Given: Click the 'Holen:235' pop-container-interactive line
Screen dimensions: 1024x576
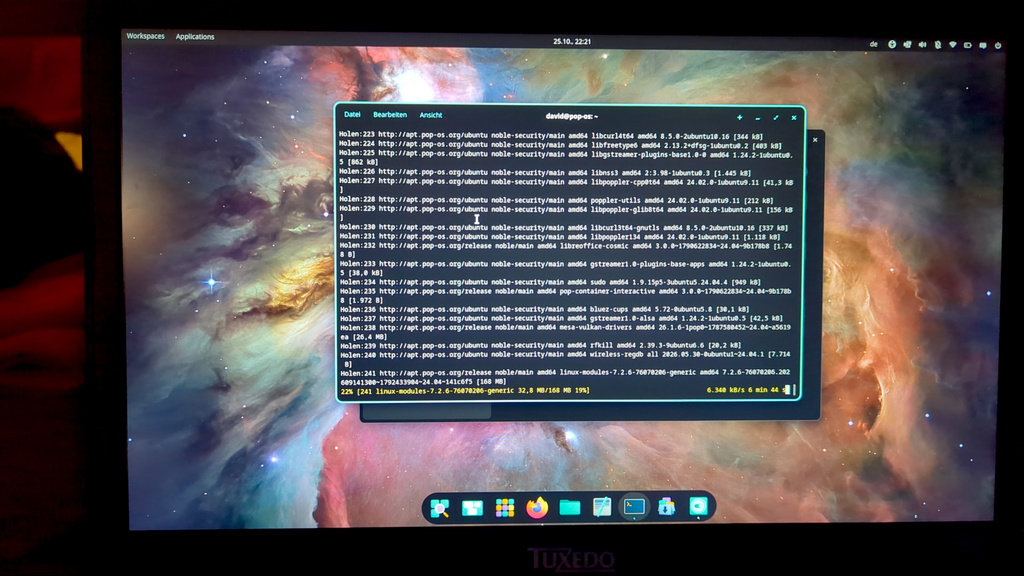Looking at the screenshot, I should (566, 296).
